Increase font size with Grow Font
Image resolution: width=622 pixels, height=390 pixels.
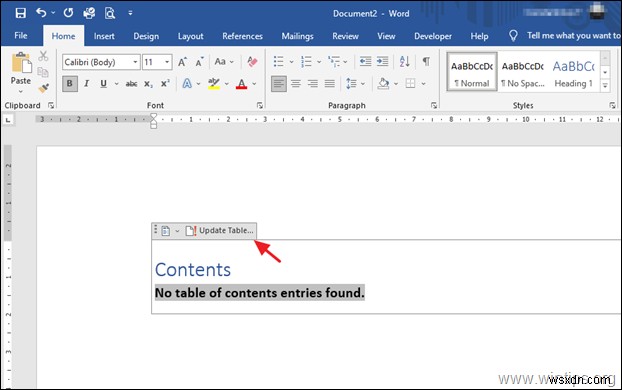[x=182, y=62]
